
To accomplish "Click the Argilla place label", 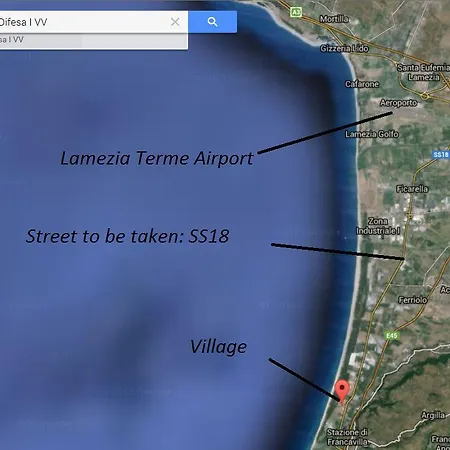I will point(433,415).
